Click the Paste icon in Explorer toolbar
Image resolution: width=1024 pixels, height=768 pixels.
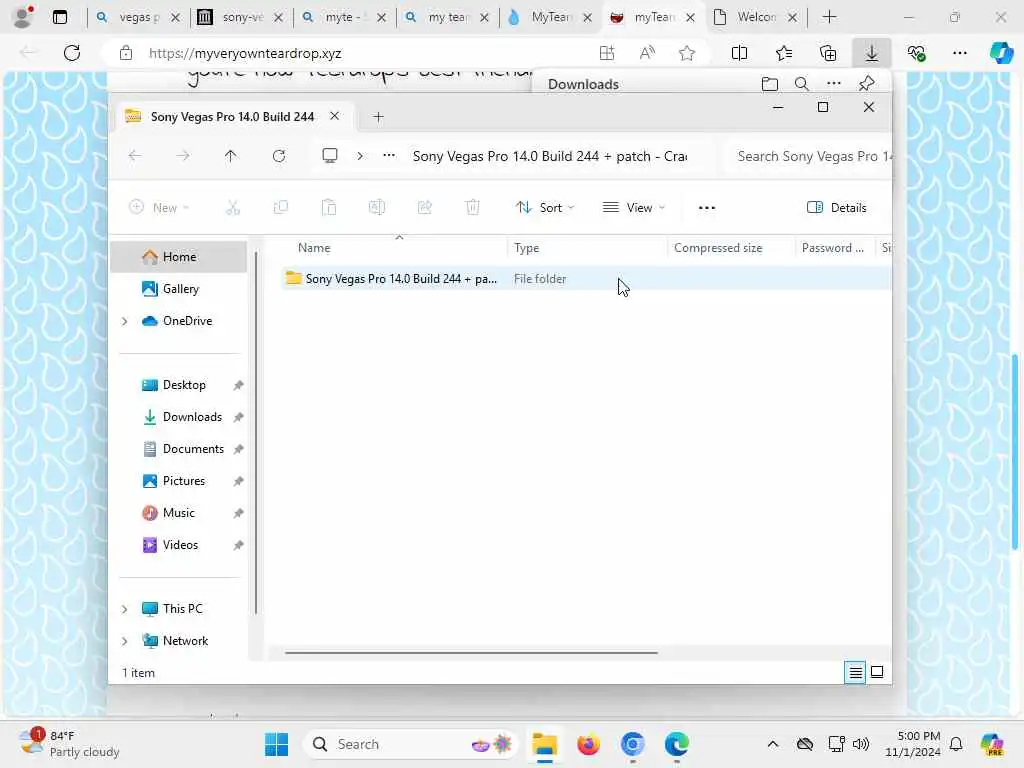click(x=328, y=208)
